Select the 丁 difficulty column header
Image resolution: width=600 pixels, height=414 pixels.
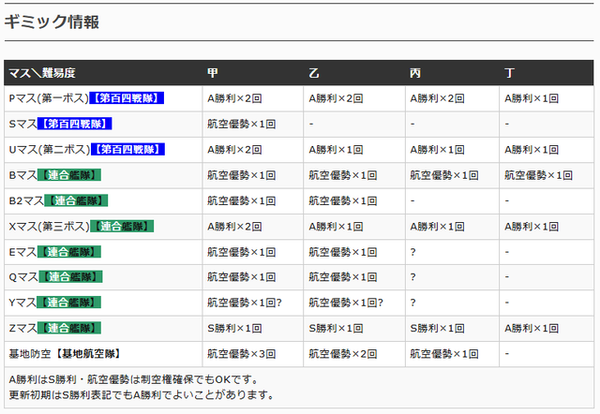[x=511, y=73]
